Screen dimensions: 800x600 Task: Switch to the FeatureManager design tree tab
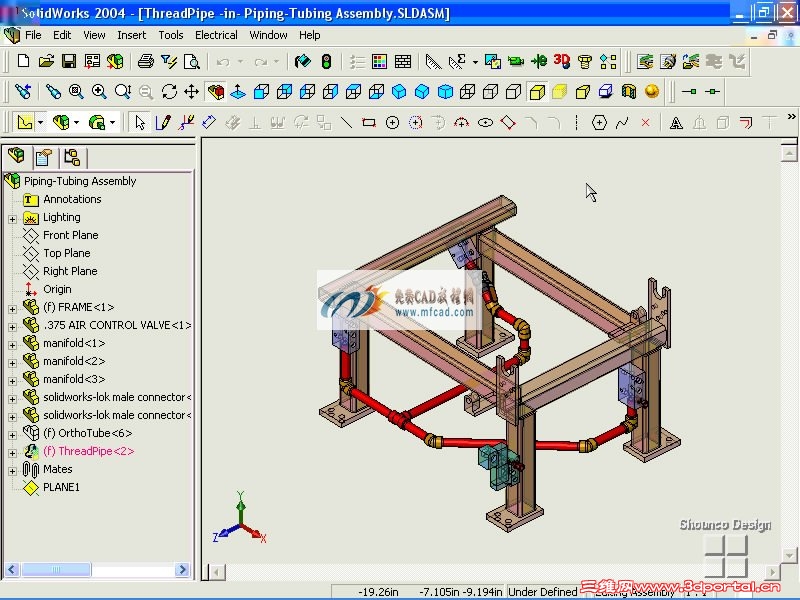17,156
